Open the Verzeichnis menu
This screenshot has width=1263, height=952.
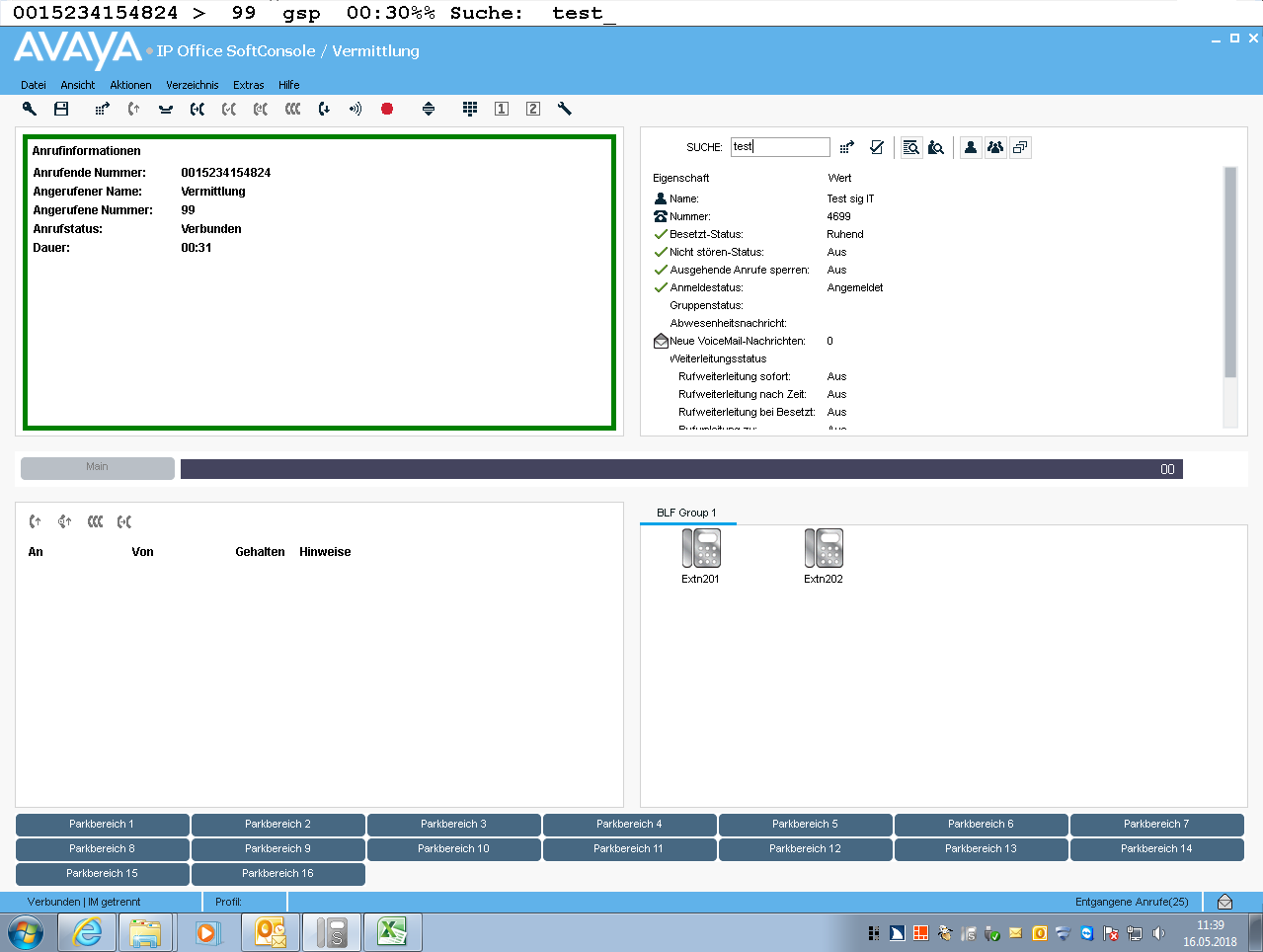click(193, 85)
